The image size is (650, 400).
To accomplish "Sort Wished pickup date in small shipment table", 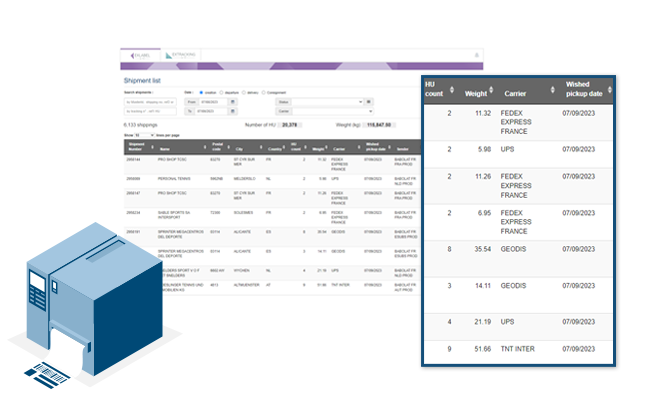I will point(389,147).
